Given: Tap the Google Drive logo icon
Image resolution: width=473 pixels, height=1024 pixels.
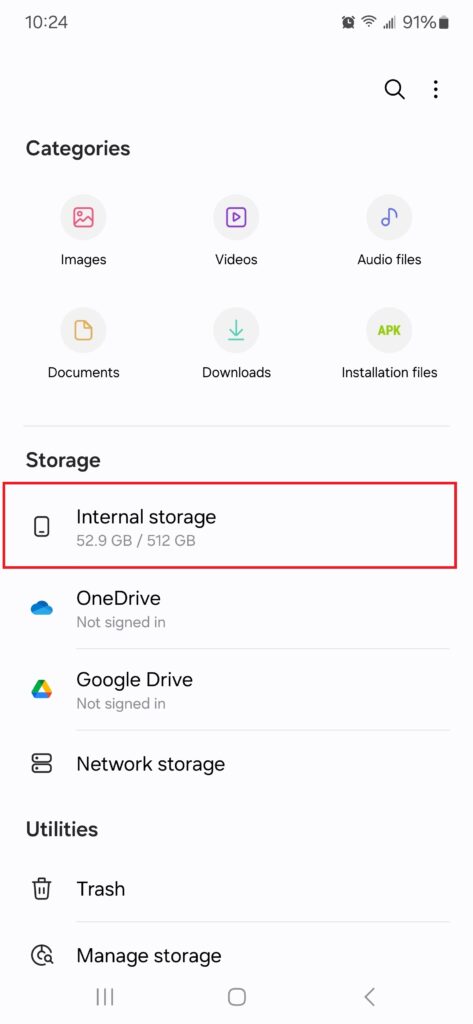Looking at the screenshot, I should point(42,690).
